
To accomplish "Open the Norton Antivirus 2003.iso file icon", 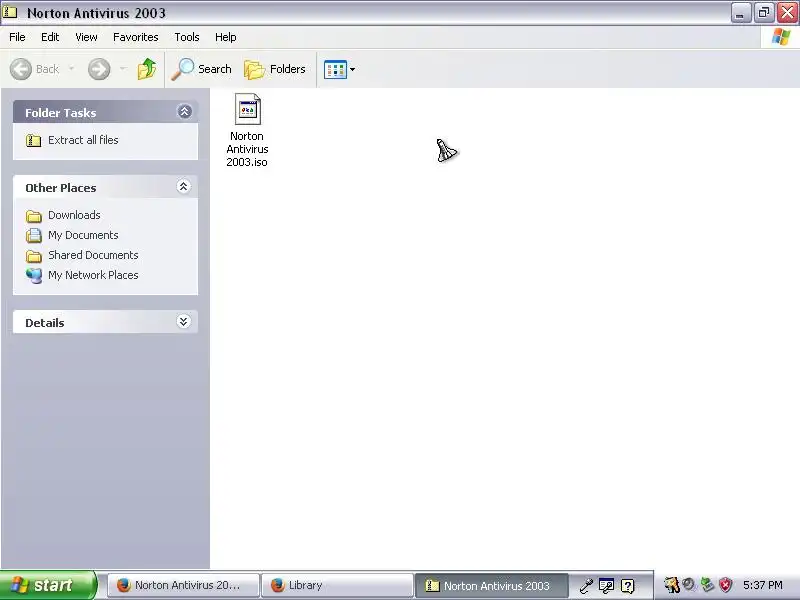I will coord(247,109).
